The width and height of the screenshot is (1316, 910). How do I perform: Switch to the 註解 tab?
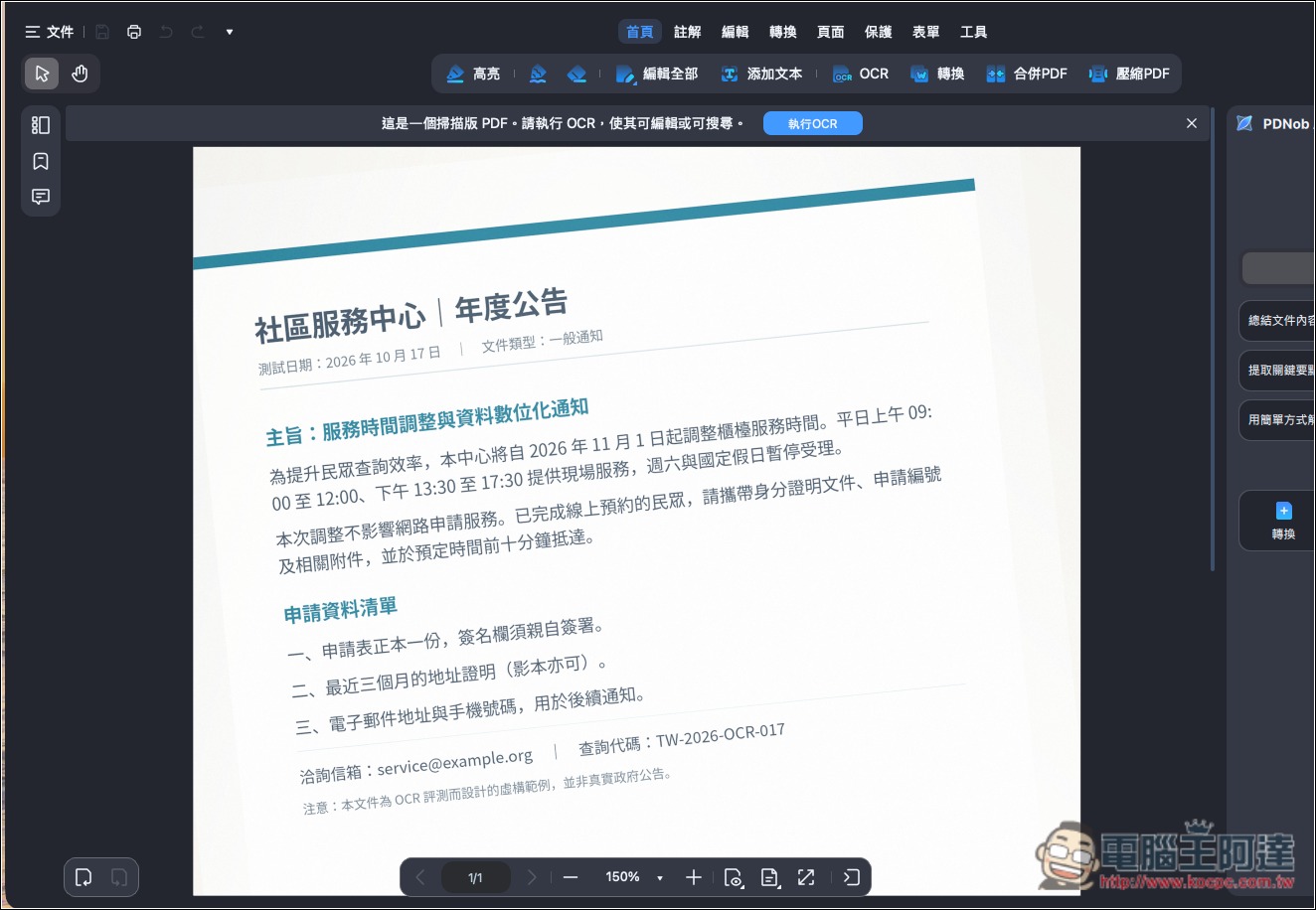pos(688,32)
